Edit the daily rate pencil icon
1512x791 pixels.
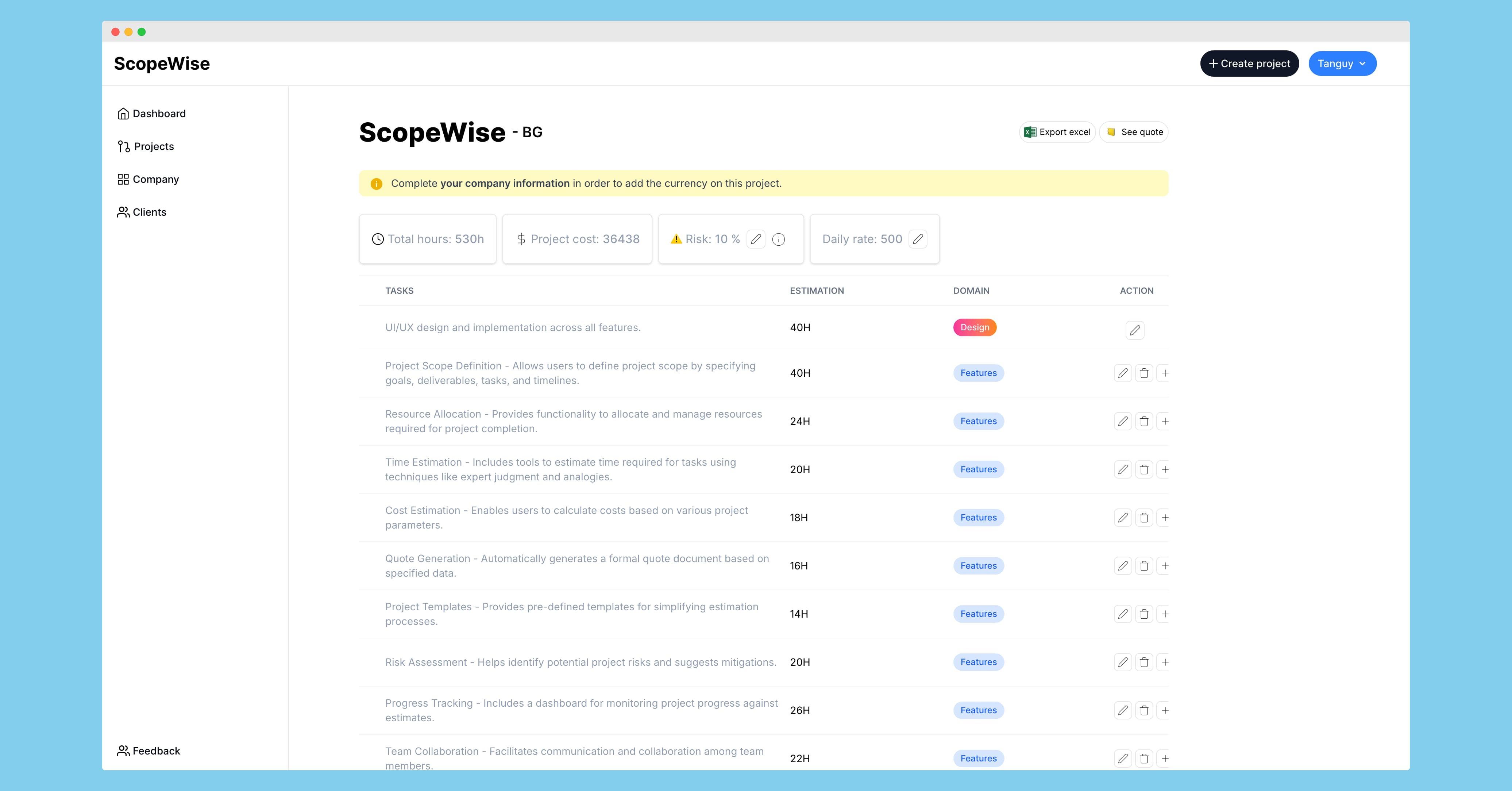click(918, 239)
